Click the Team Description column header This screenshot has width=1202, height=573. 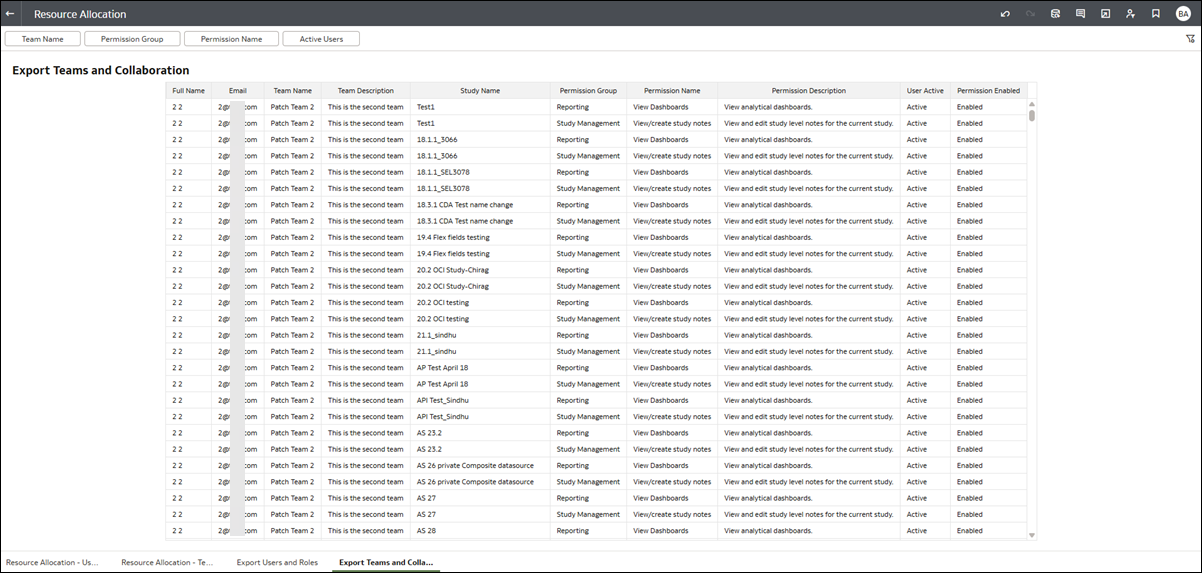coord(366,91)
